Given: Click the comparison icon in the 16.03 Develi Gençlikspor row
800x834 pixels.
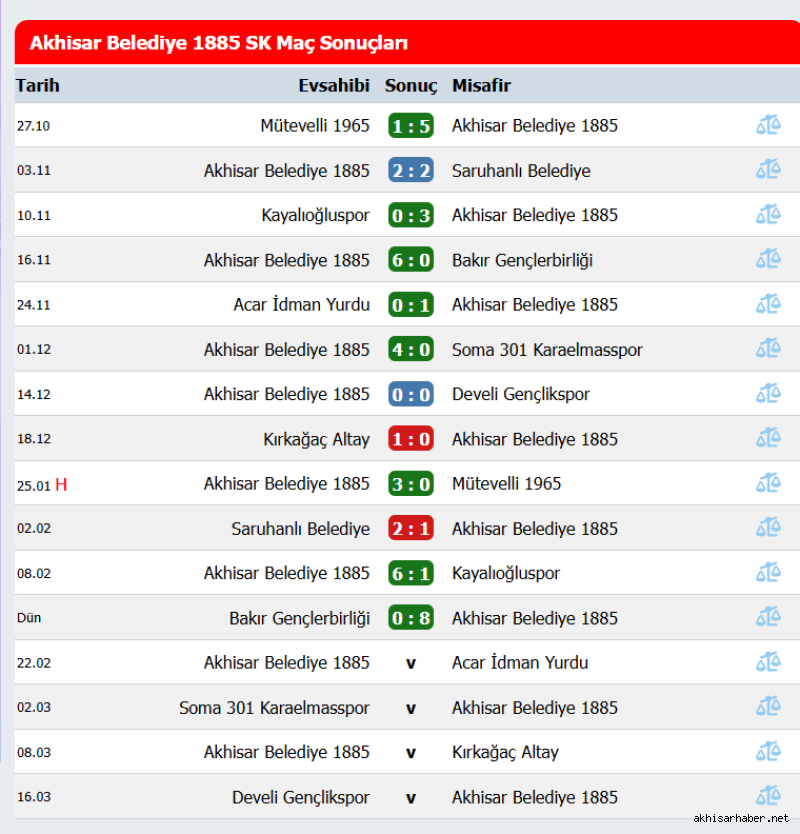Looking at the screenshot, I should (x=768, y=796).
